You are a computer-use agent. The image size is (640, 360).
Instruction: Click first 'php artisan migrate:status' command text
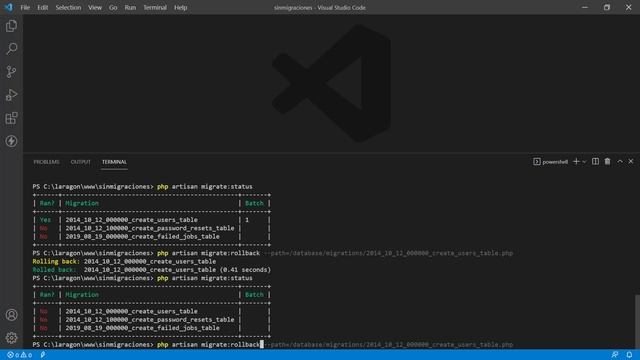tap(204, 187)
